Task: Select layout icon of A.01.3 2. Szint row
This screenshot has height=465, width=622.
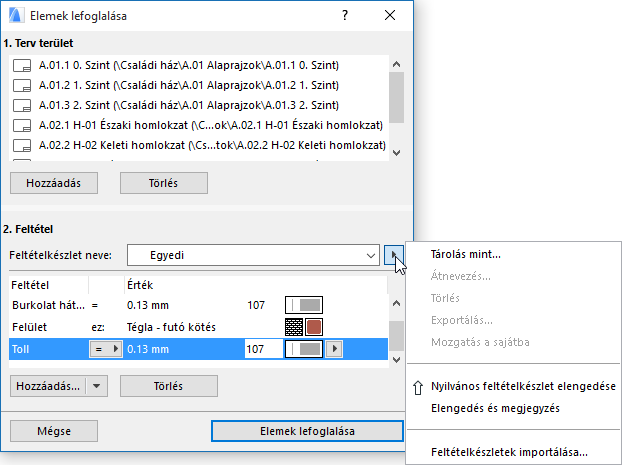Action: [22, 106]
